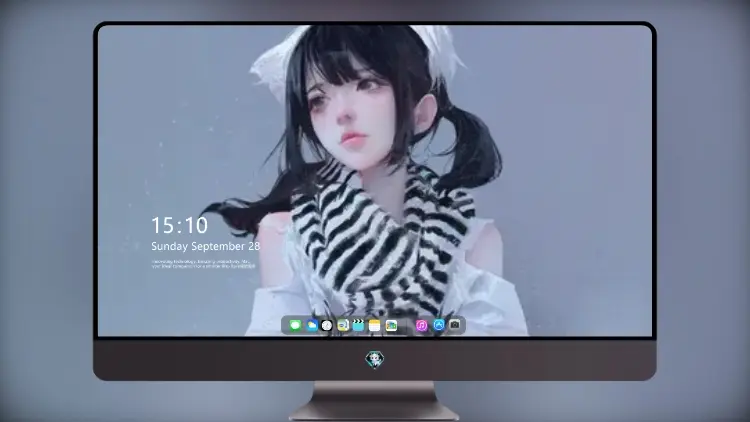
Task: Open the yellow-green icon left of the clapperboard
Action: tap(343, 325)
